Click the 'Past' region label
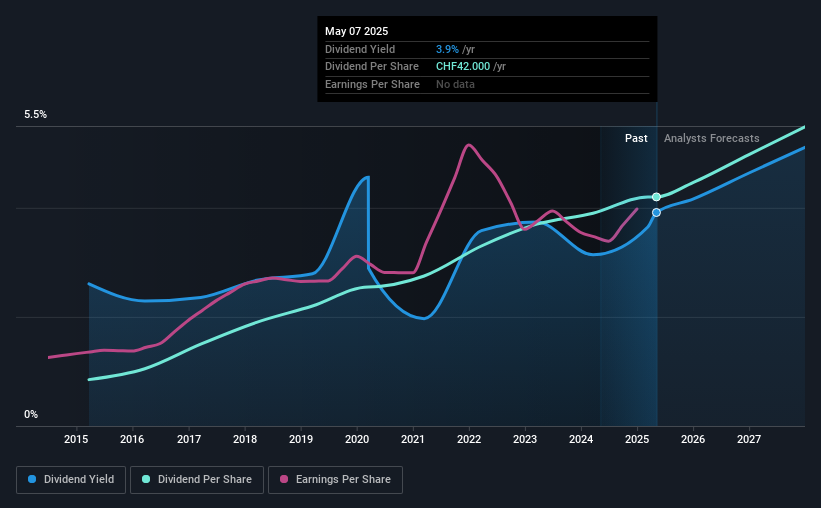 [636, 138]
